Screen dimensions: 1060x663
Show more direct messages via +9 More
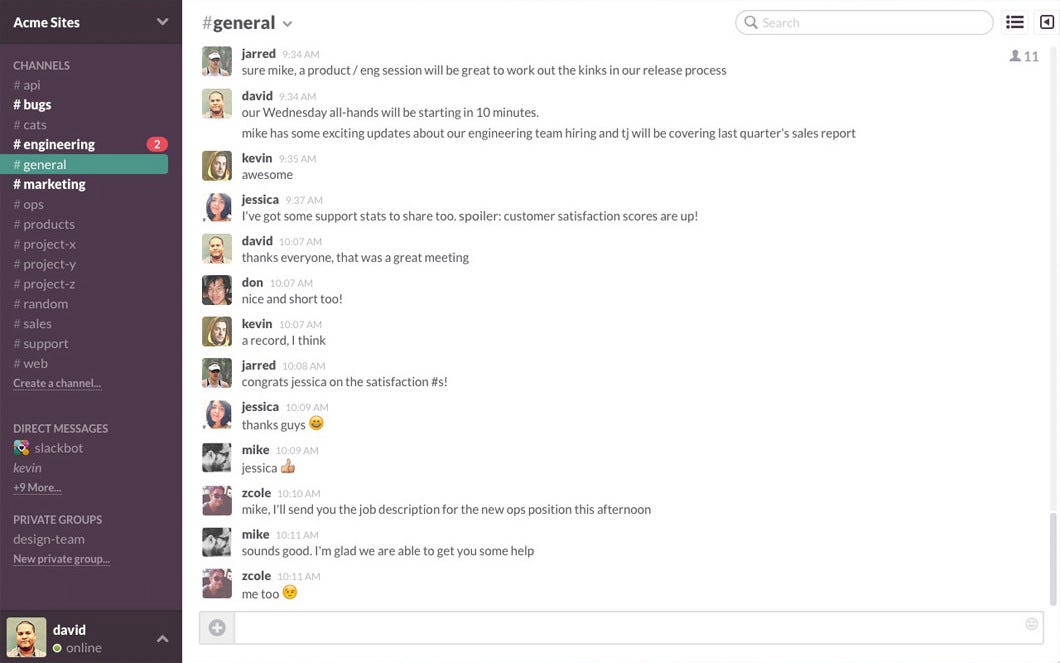pyautogui.click(x=37, y=487)
